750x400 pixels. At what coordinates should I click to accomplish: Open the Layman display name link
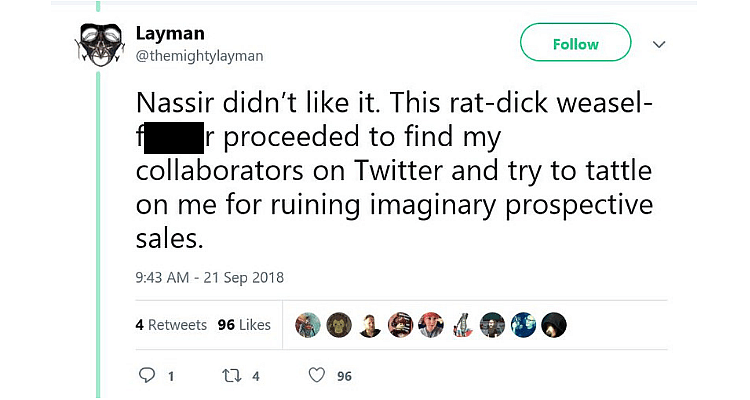[162, 33]
